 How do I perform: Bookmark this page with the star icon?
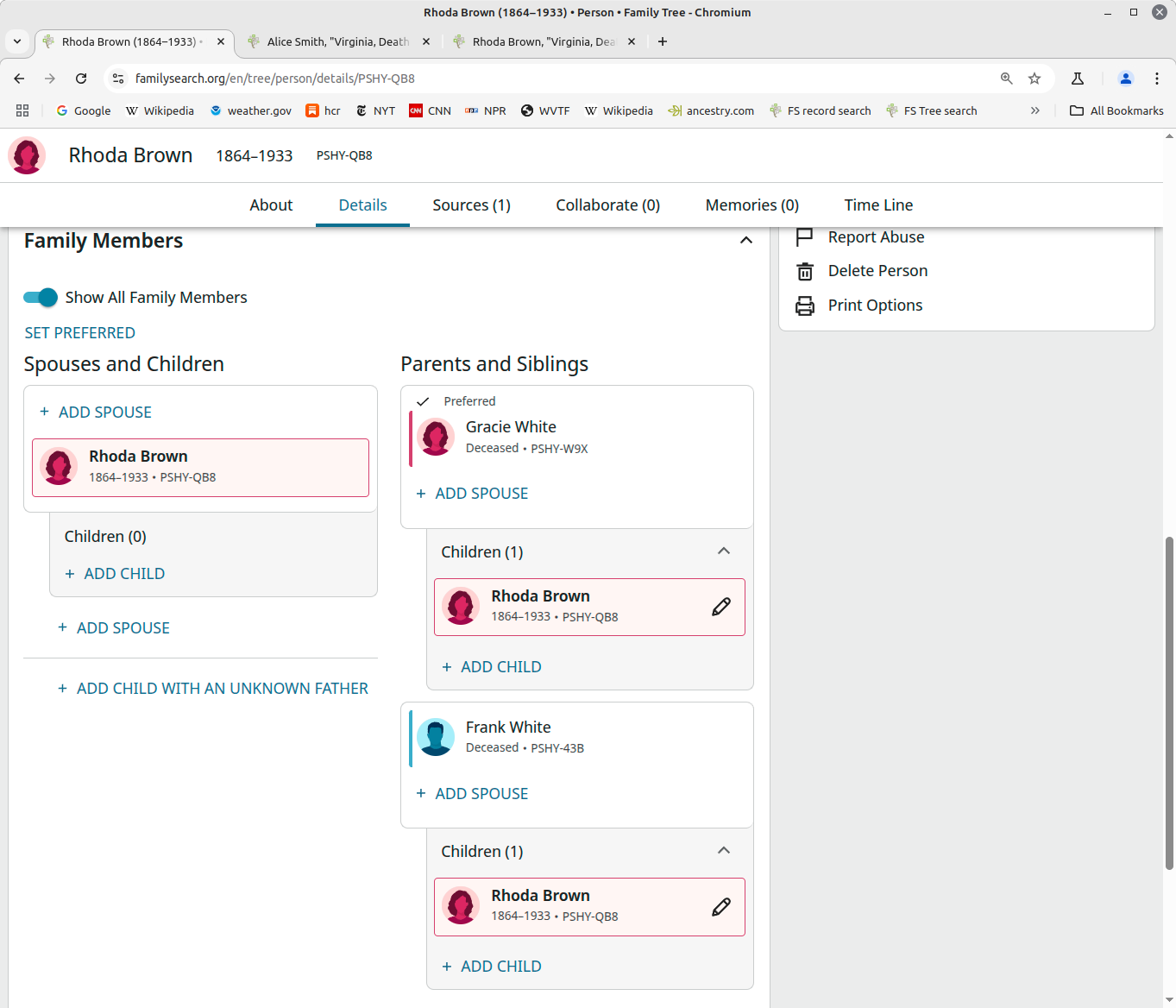[x=1035, y=79]
